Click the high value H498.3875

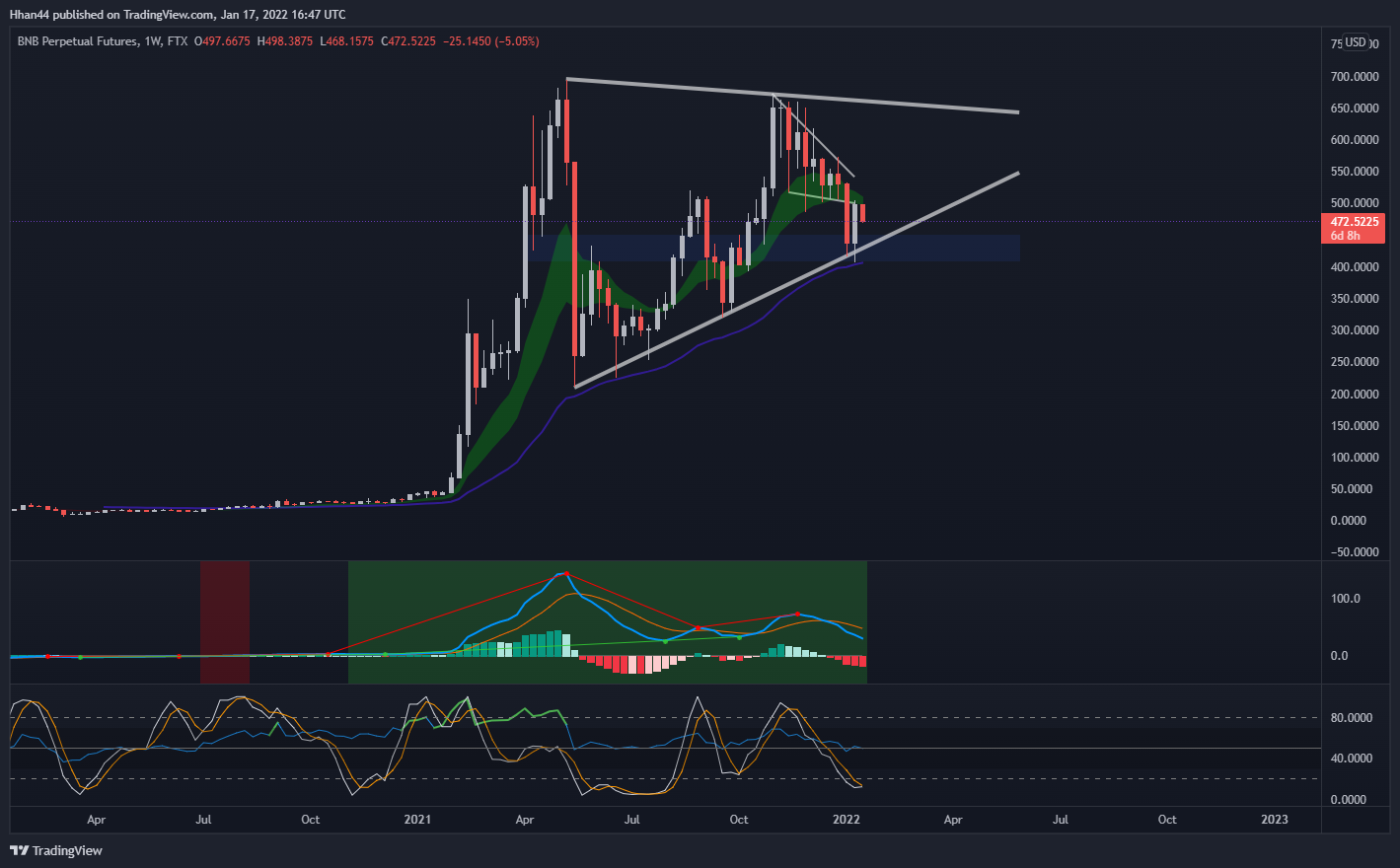284,41
